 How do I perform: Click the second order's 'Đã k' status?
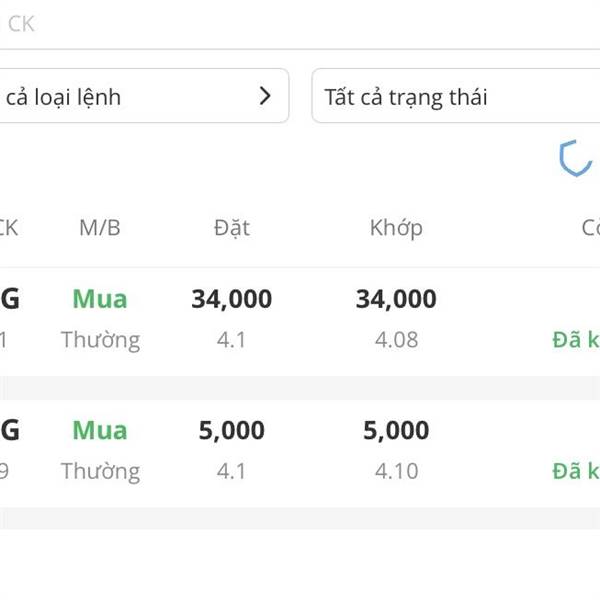(x=576, y=471)
